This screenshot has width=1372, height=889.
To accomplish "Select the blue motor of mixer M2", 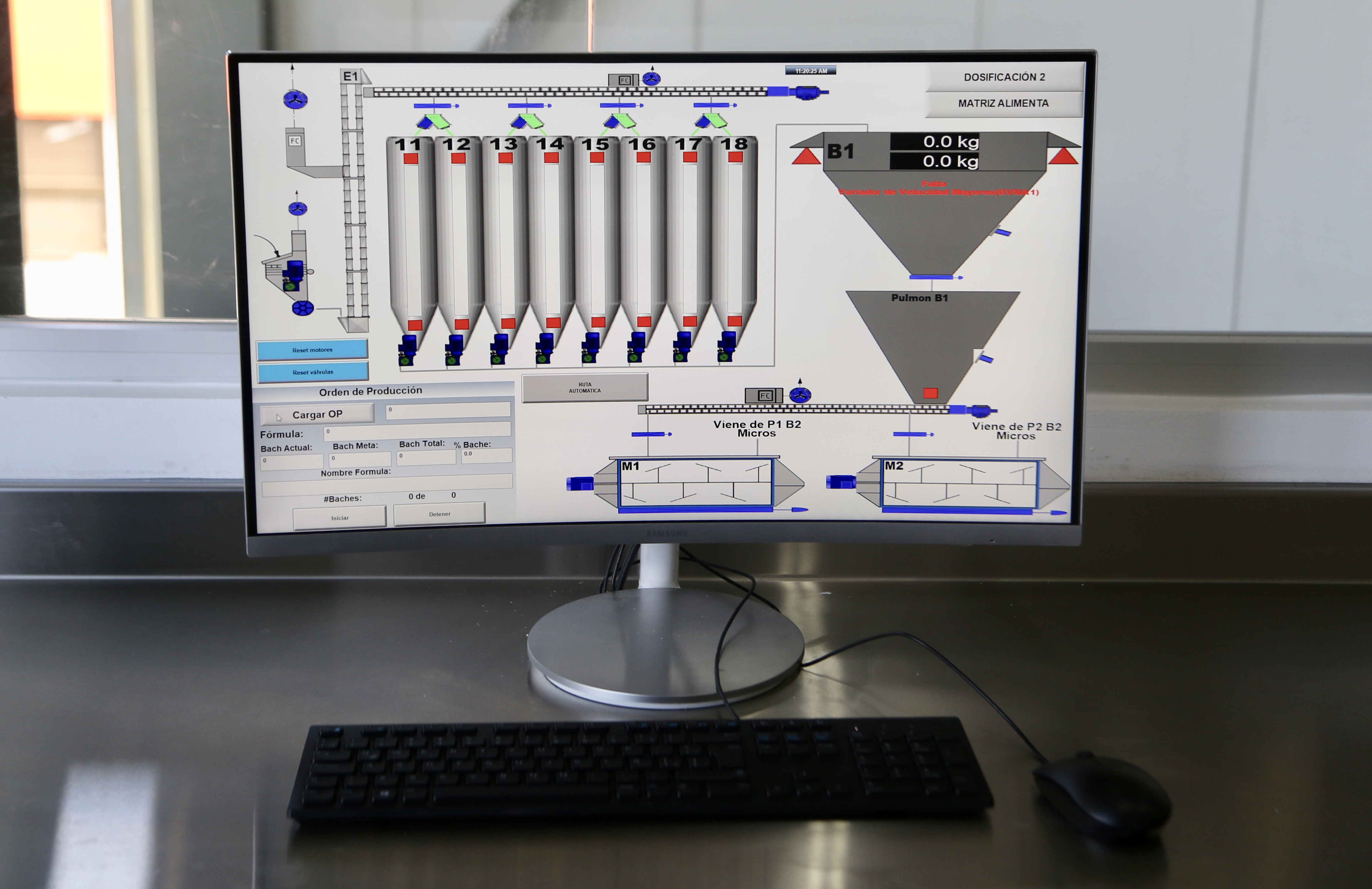I will coord(840,482).
